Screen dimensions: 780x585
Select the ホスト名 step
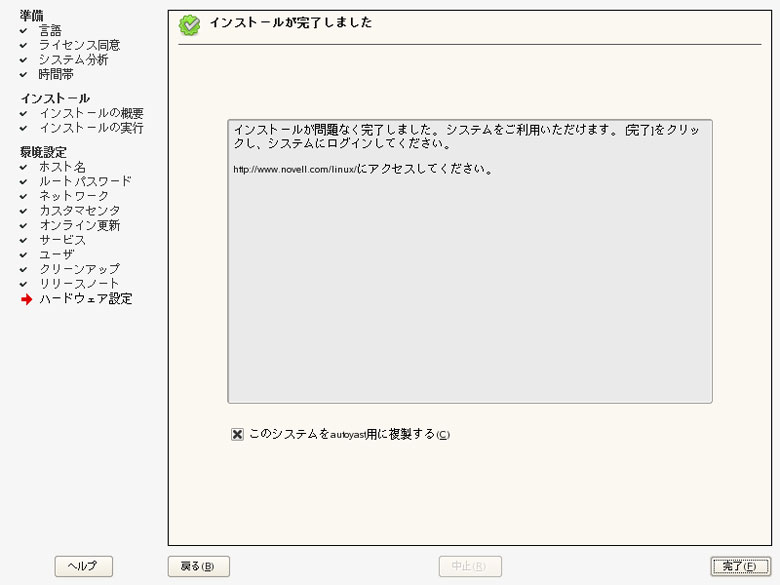[x=63, y=167]
